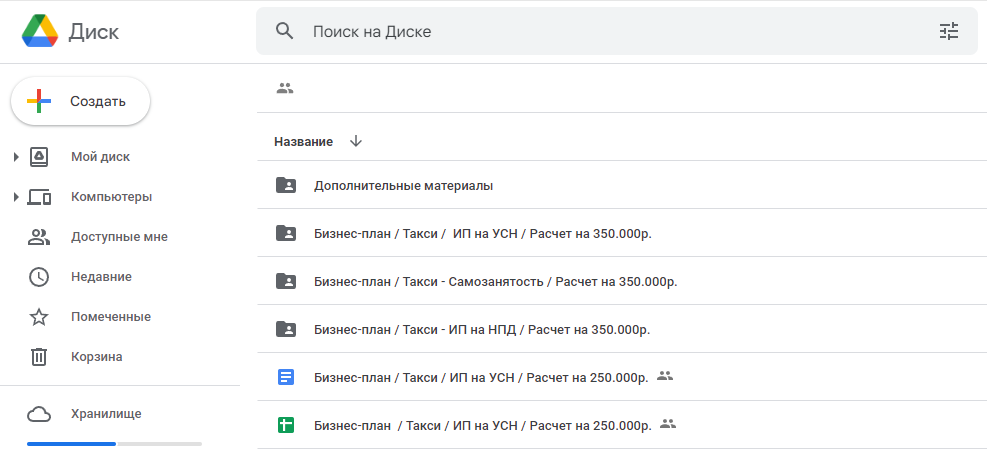Click the star icon for Помеченные
Viewport: 987px width, 454px height.
39,317
